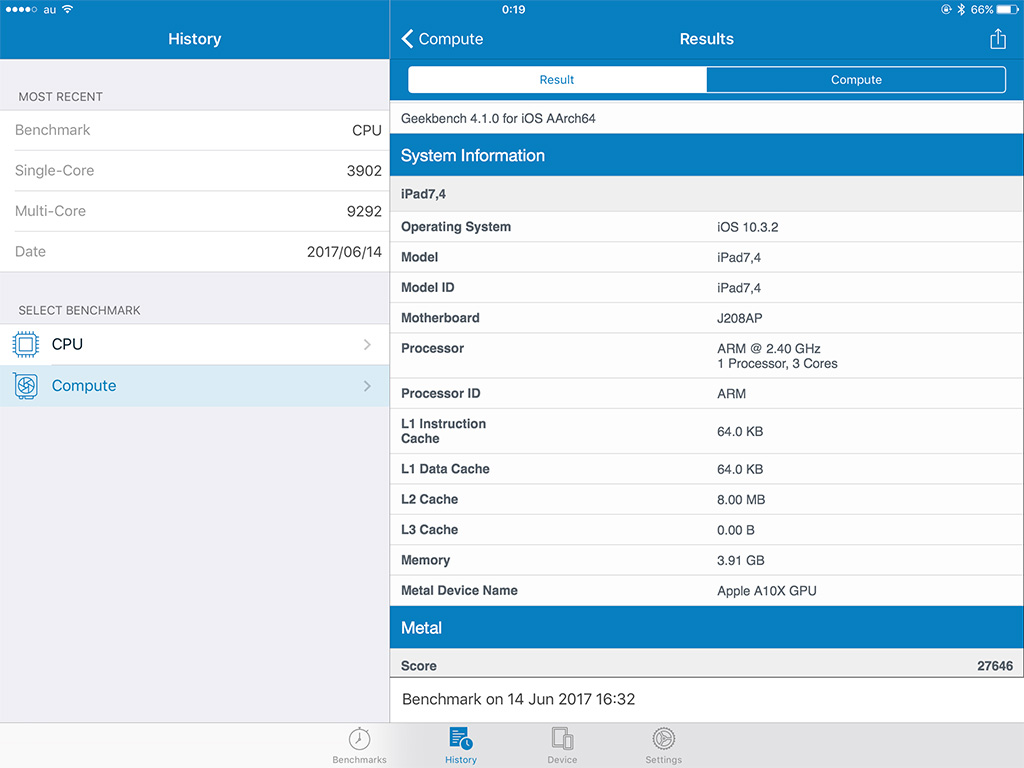Switch to the Result segment
The height and width of the screenshot is (768, 1024).
click(557, 80)
